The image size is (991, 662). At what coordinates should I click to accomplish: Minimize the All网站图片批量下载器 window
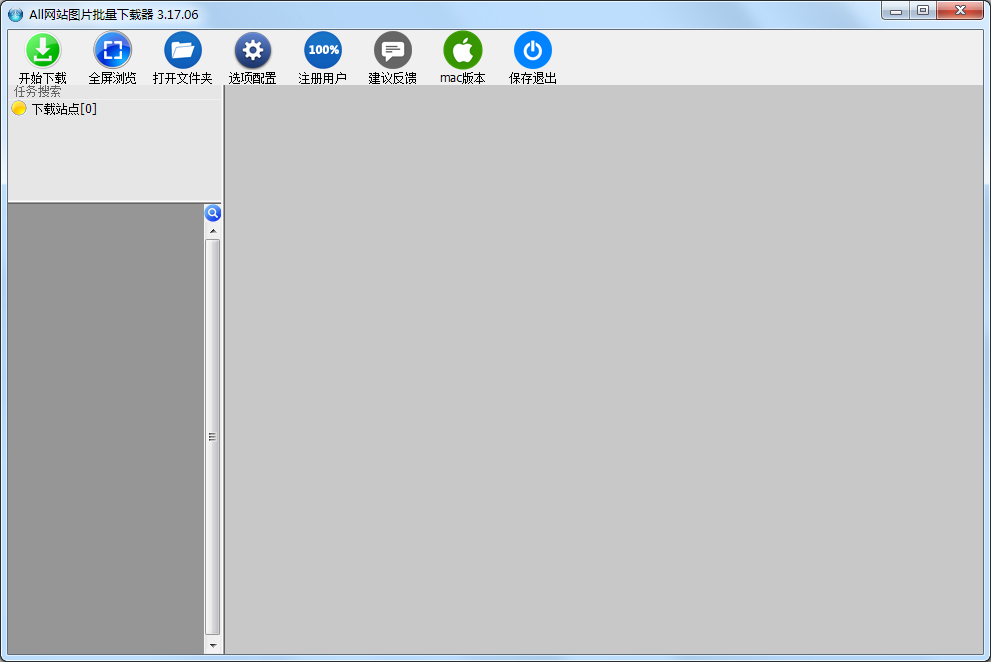[896, 11]
